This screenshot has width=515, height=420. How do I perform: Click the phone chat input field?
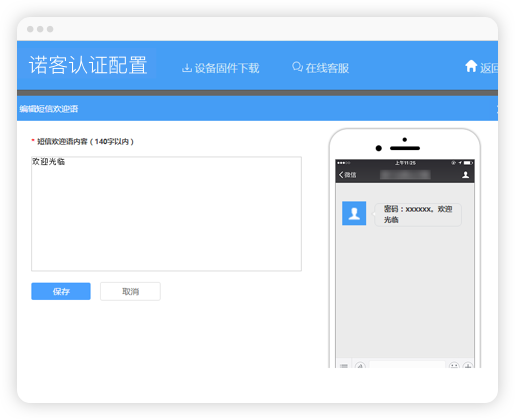[x=407, y=365]
